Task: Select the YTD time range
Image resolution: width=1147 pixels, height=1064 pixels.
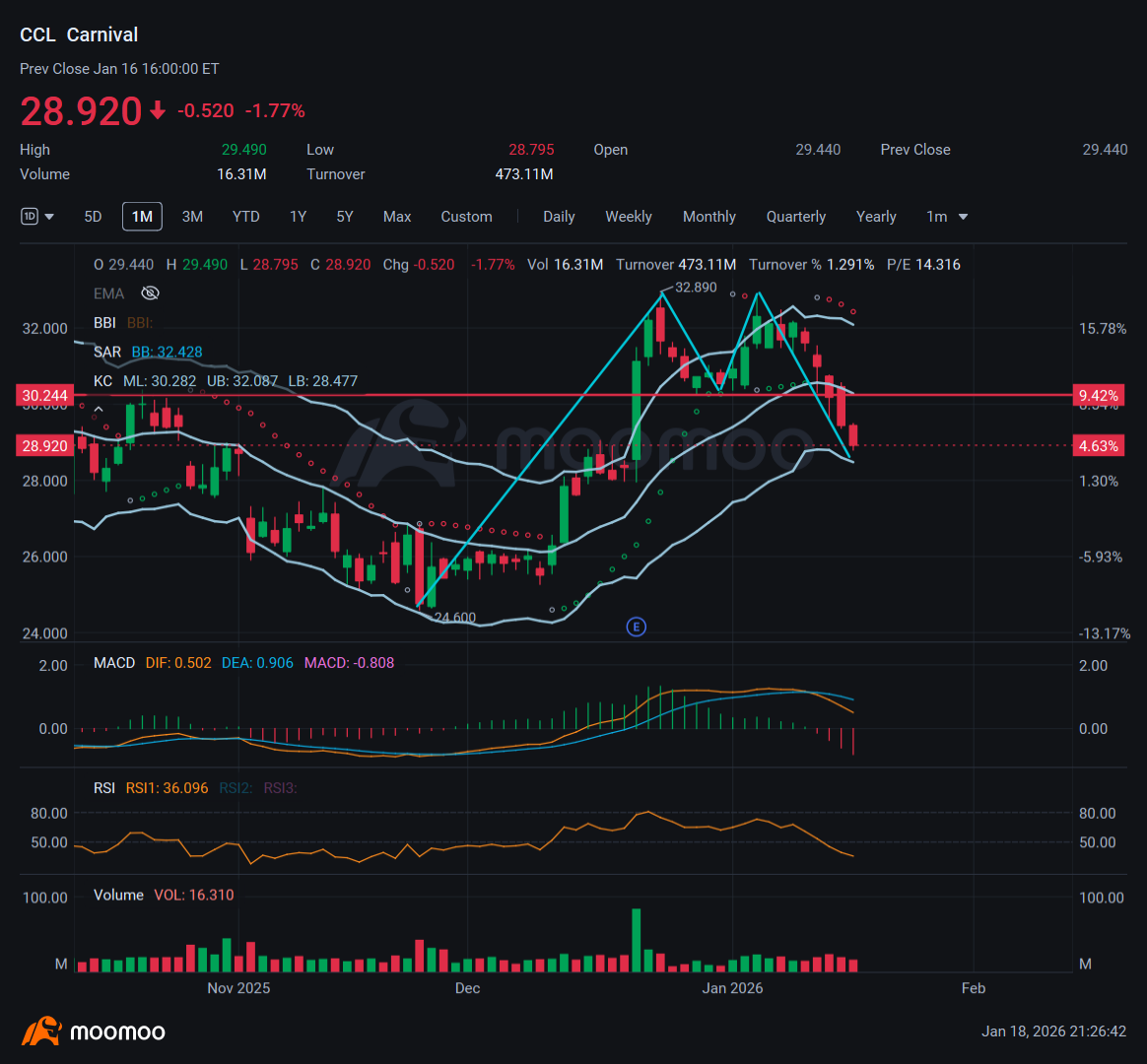Action: pyautogui.click(x=245, y=217)
